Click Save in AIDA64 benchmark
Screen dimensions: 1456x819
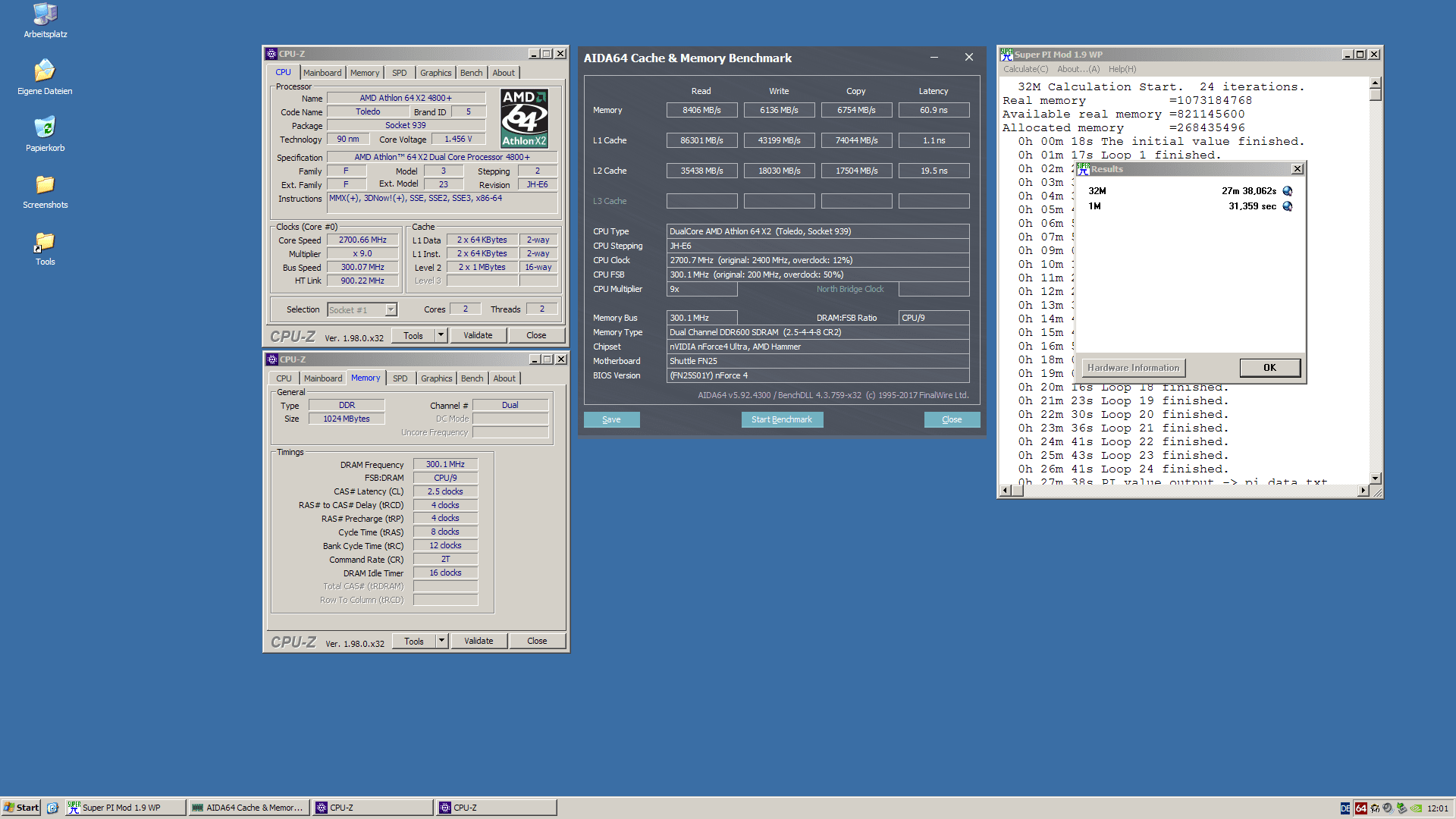point(611,419)
